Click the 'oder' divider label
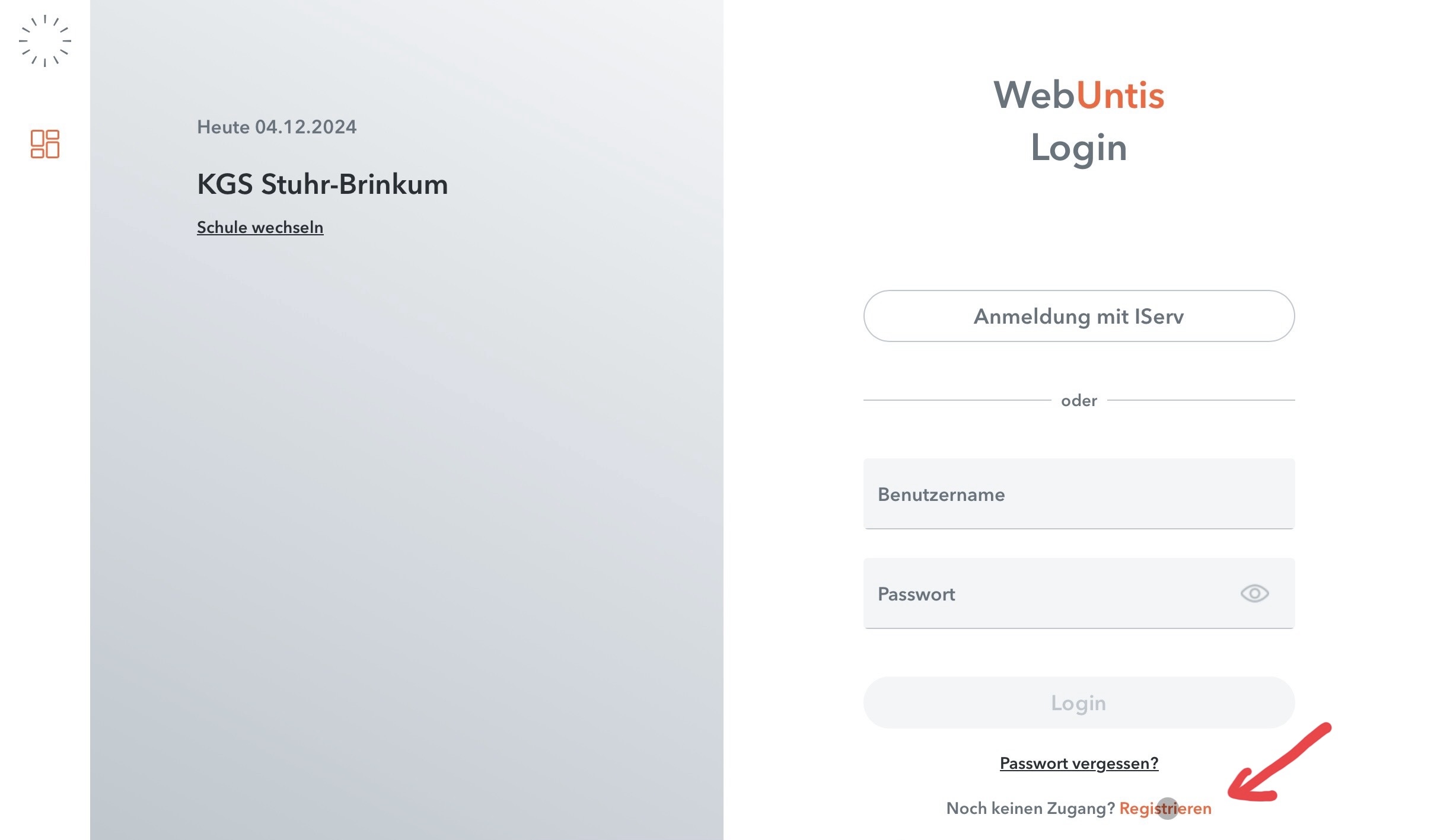Viewport: 1434px width, 840px height. click(1079, 401)
